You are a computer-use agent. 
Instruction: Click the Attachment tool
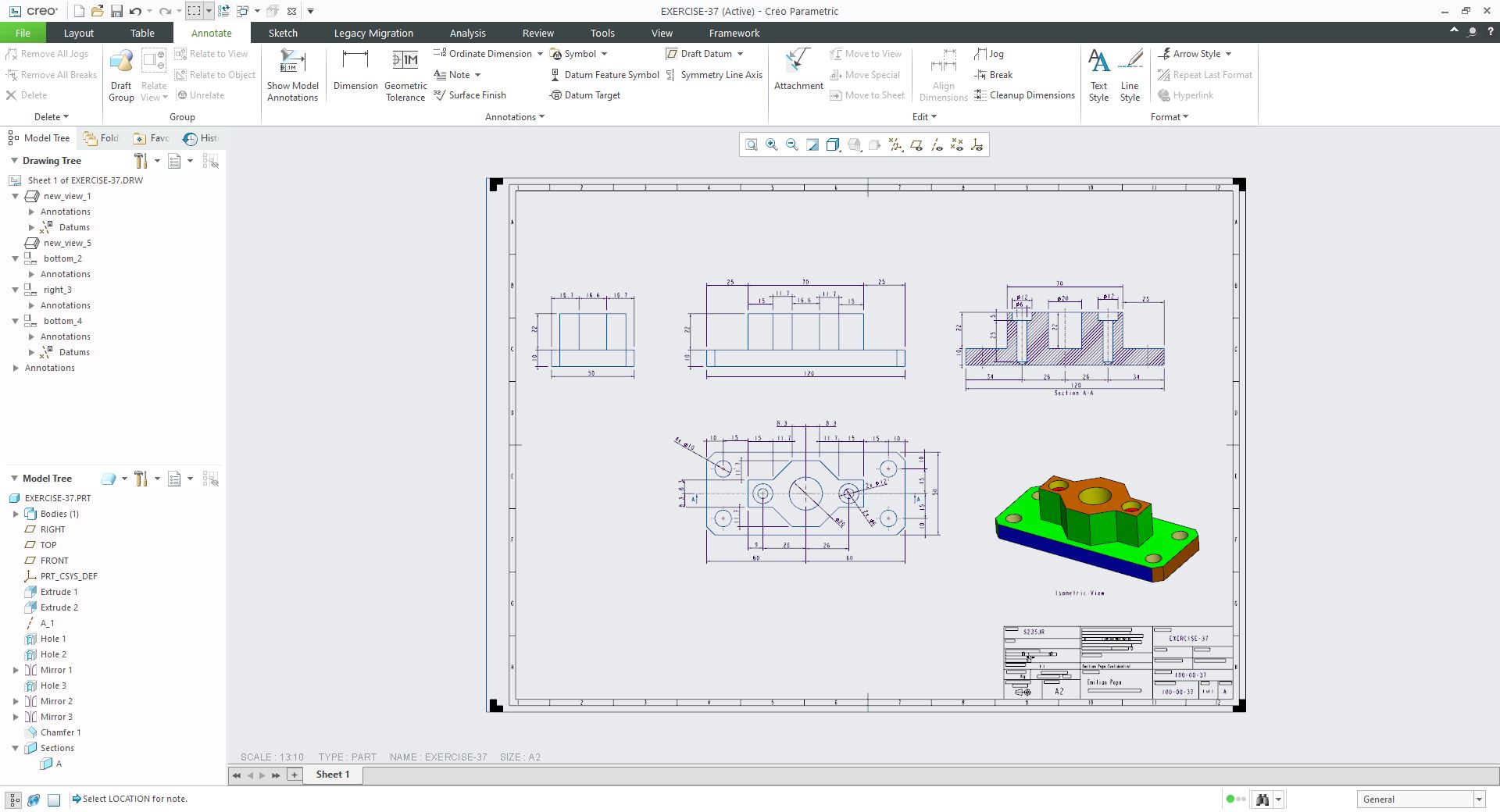tap(798, 70)
